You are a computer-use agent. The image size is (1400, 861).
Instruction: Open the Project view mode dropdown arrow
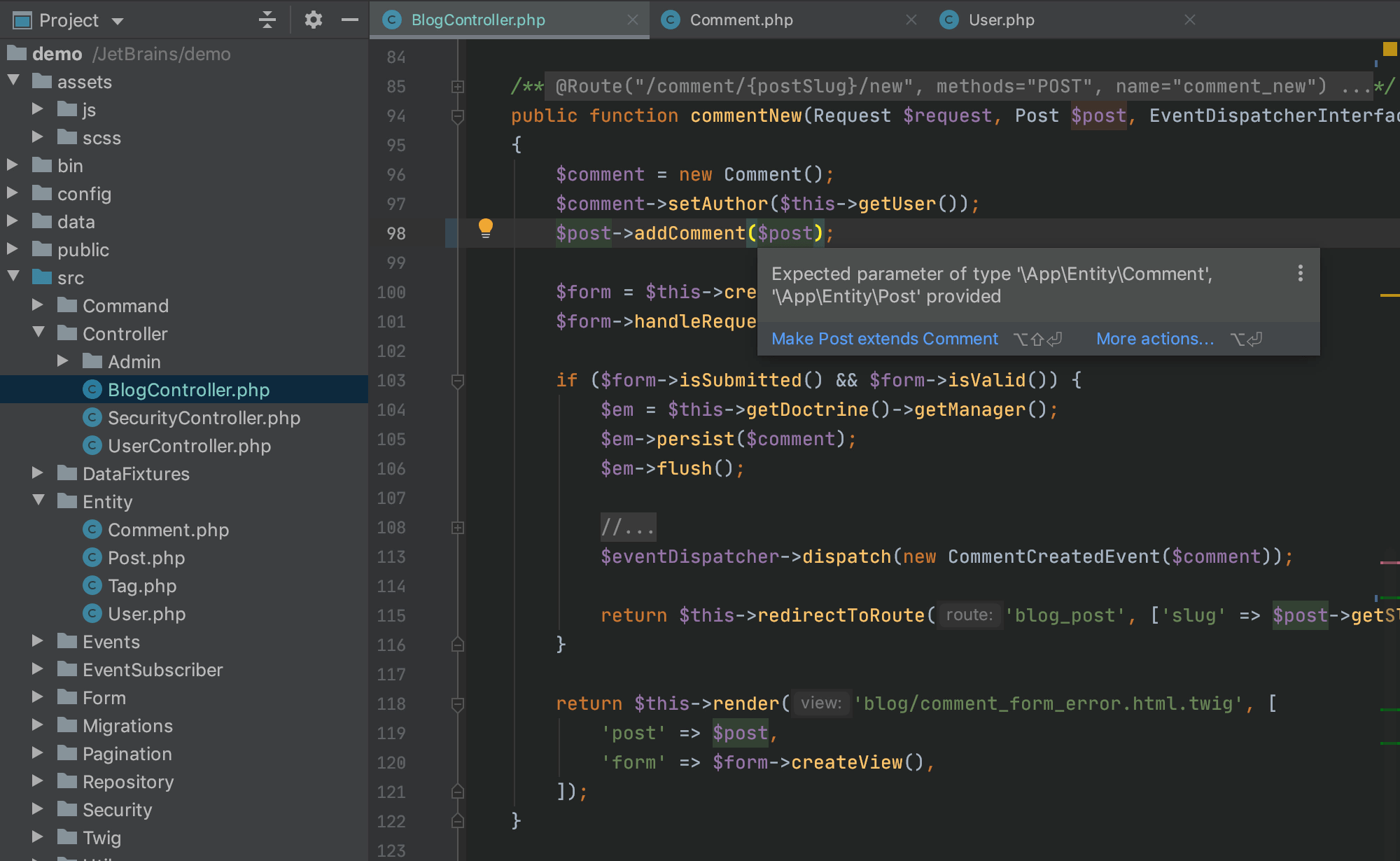coord(116,20)
